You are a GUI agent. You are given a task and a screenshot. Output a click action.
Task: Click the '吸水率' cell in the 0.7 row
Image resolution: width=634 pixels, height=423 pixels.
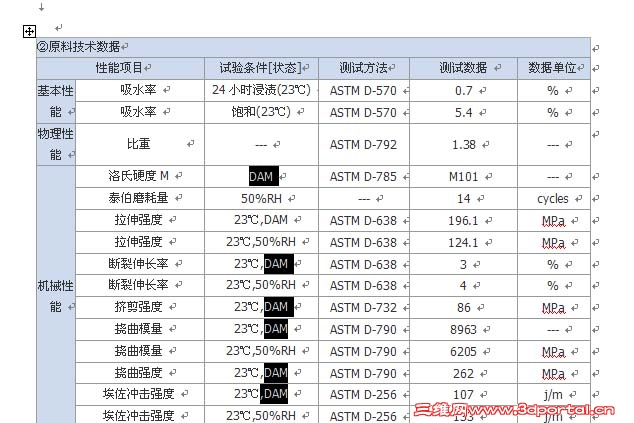pyautogui.click(x=138, y=90)
